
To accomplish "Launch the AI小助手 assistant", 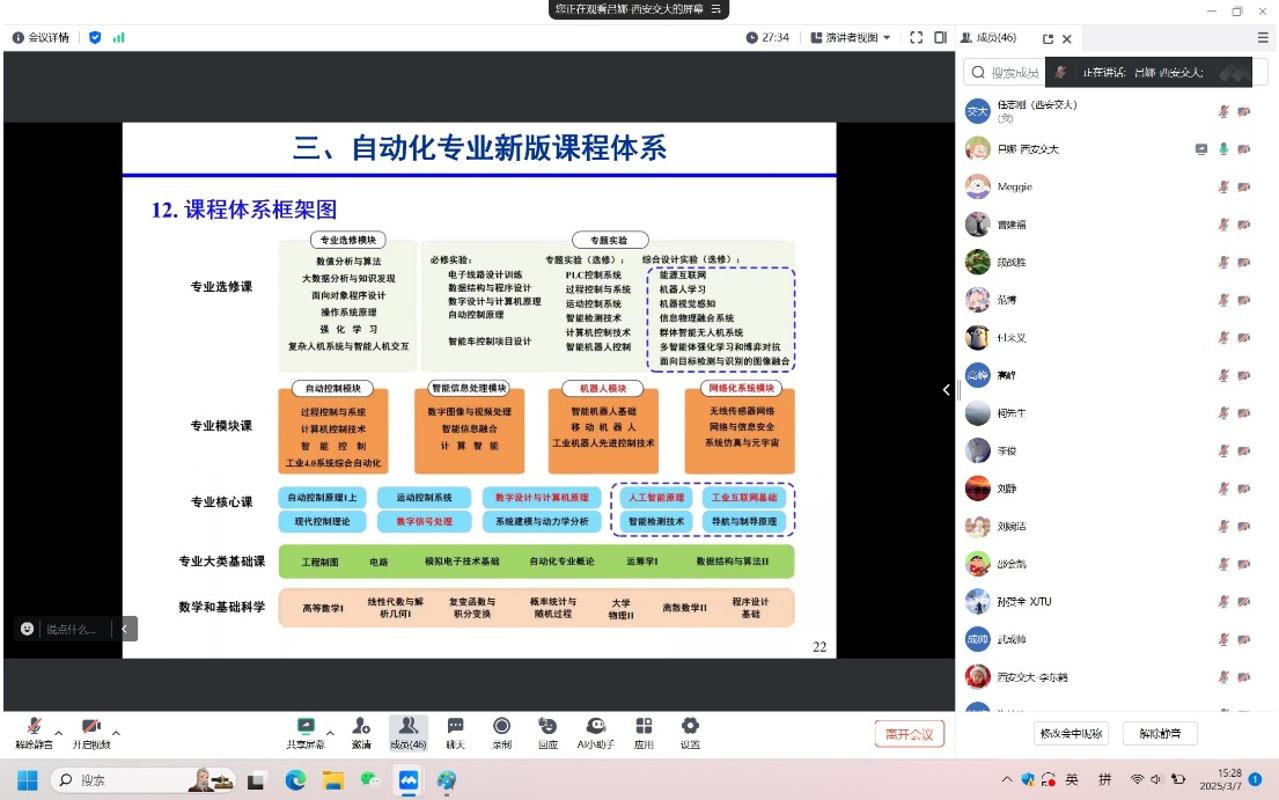I will (x=596, y=731).
